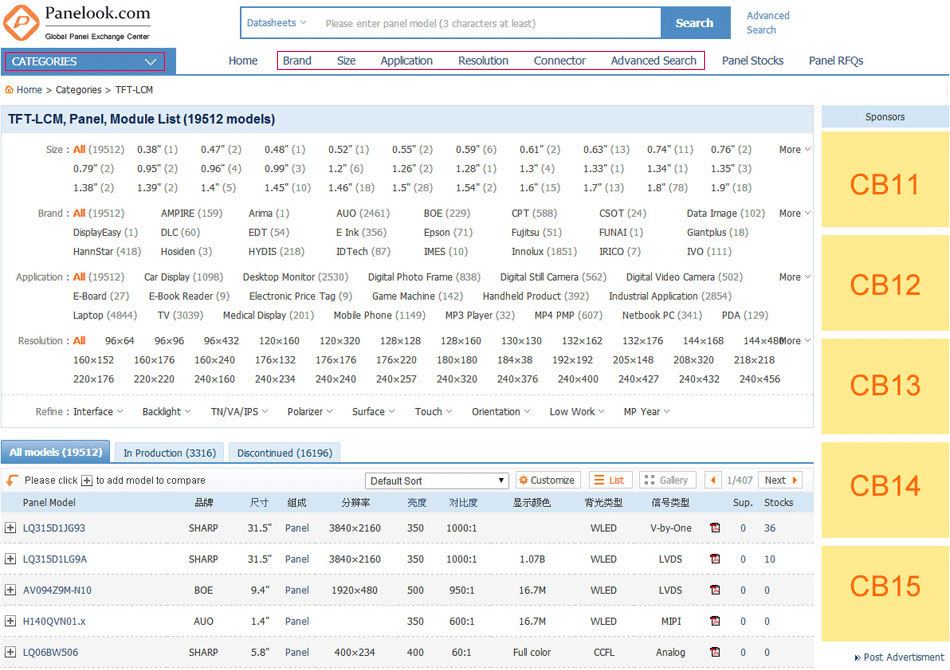This screenshot has width=950, height=670.
Task: Add H140QVN01.x to compare list
Action: 10,621
